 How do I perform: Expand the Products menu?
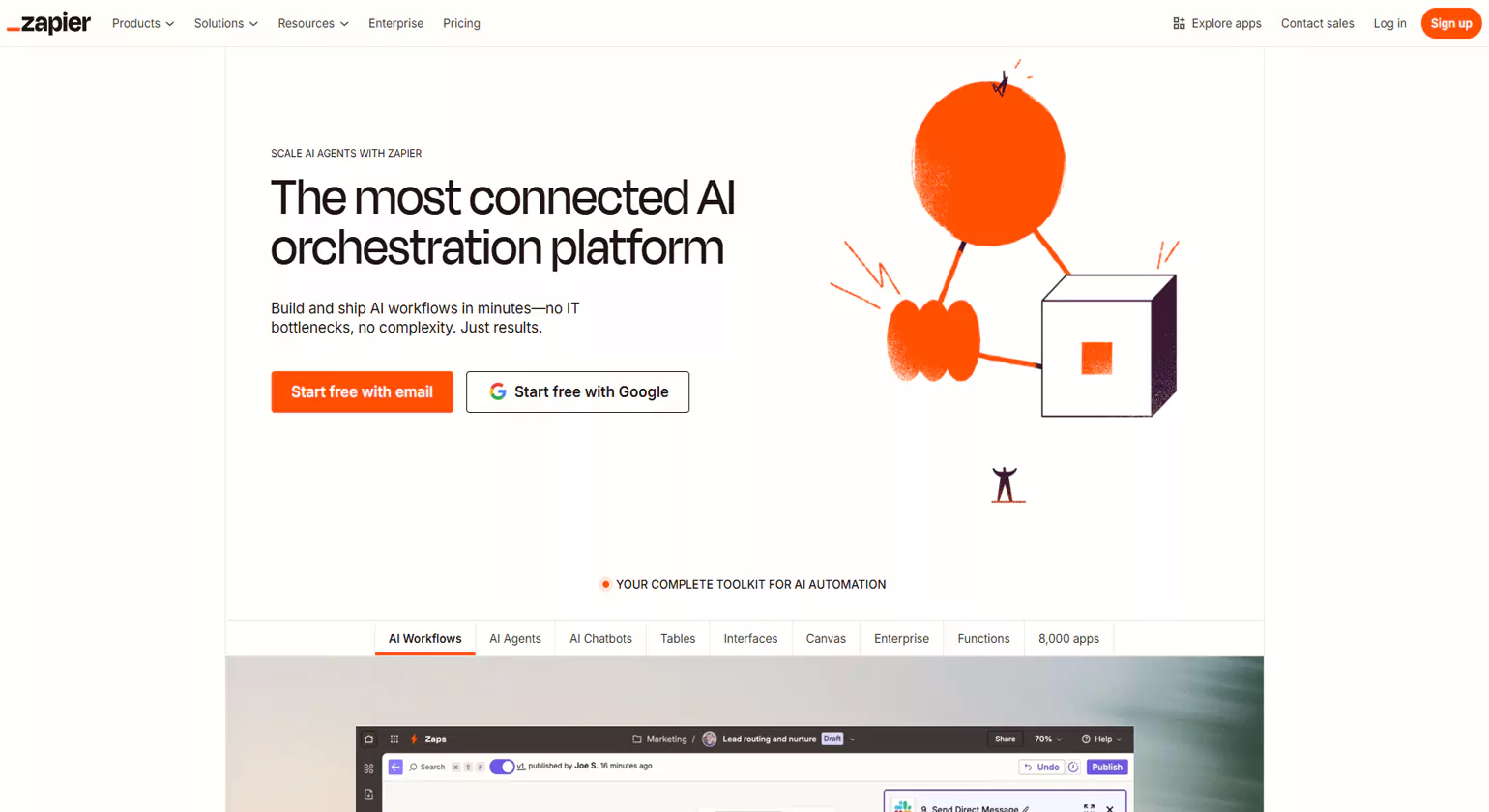[x=143, y=23]
